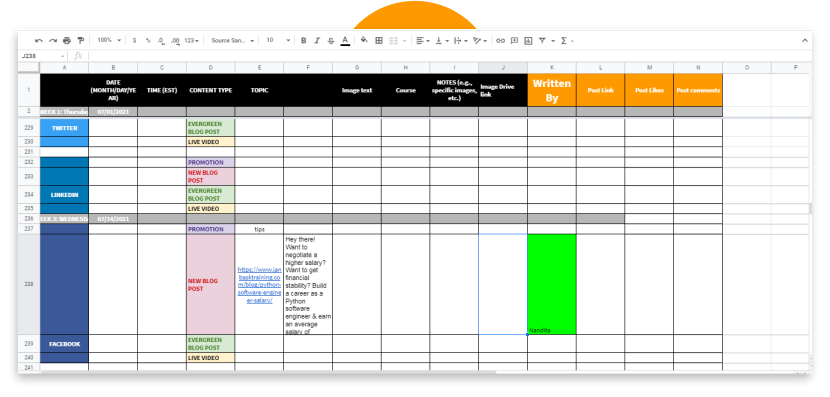830x397 pixels.
Task: Collapse toolbar with the top-right chevron
Action: pyautogui.click(x=805, y=40)
